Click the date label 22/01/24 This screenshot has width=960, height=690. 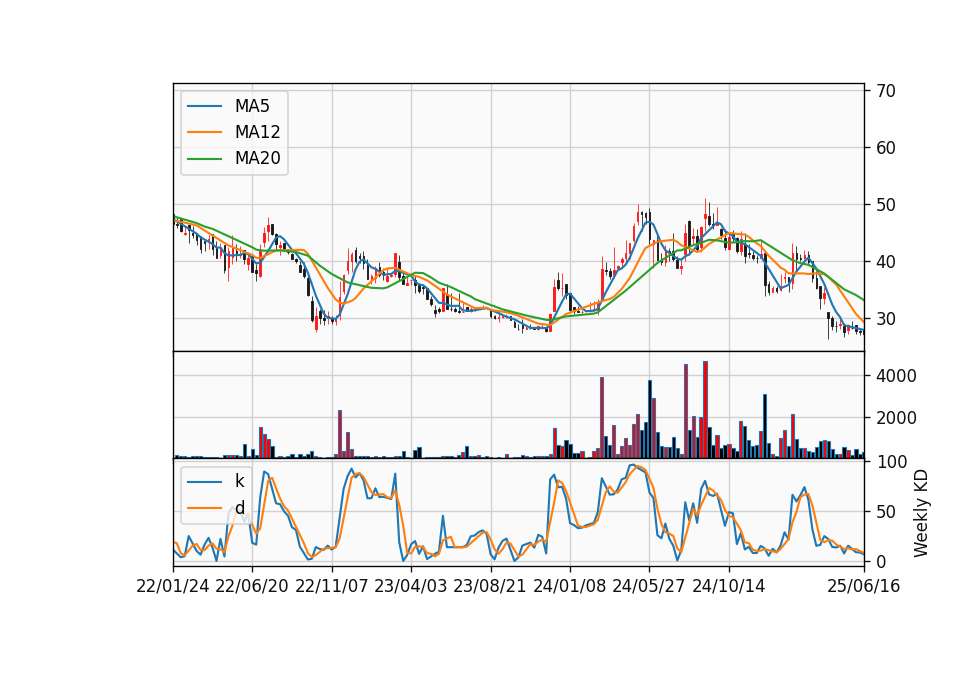173,587
